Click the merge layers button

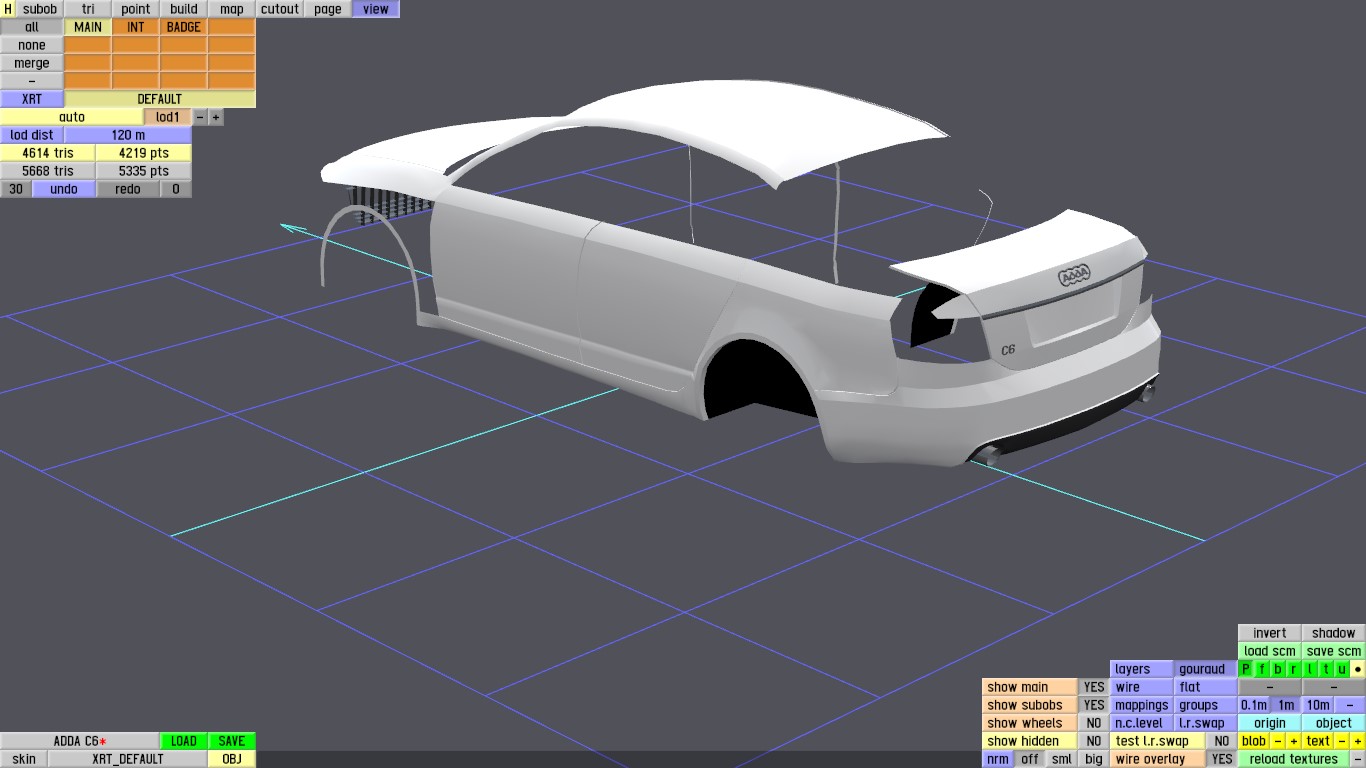[x=32, y=63]
